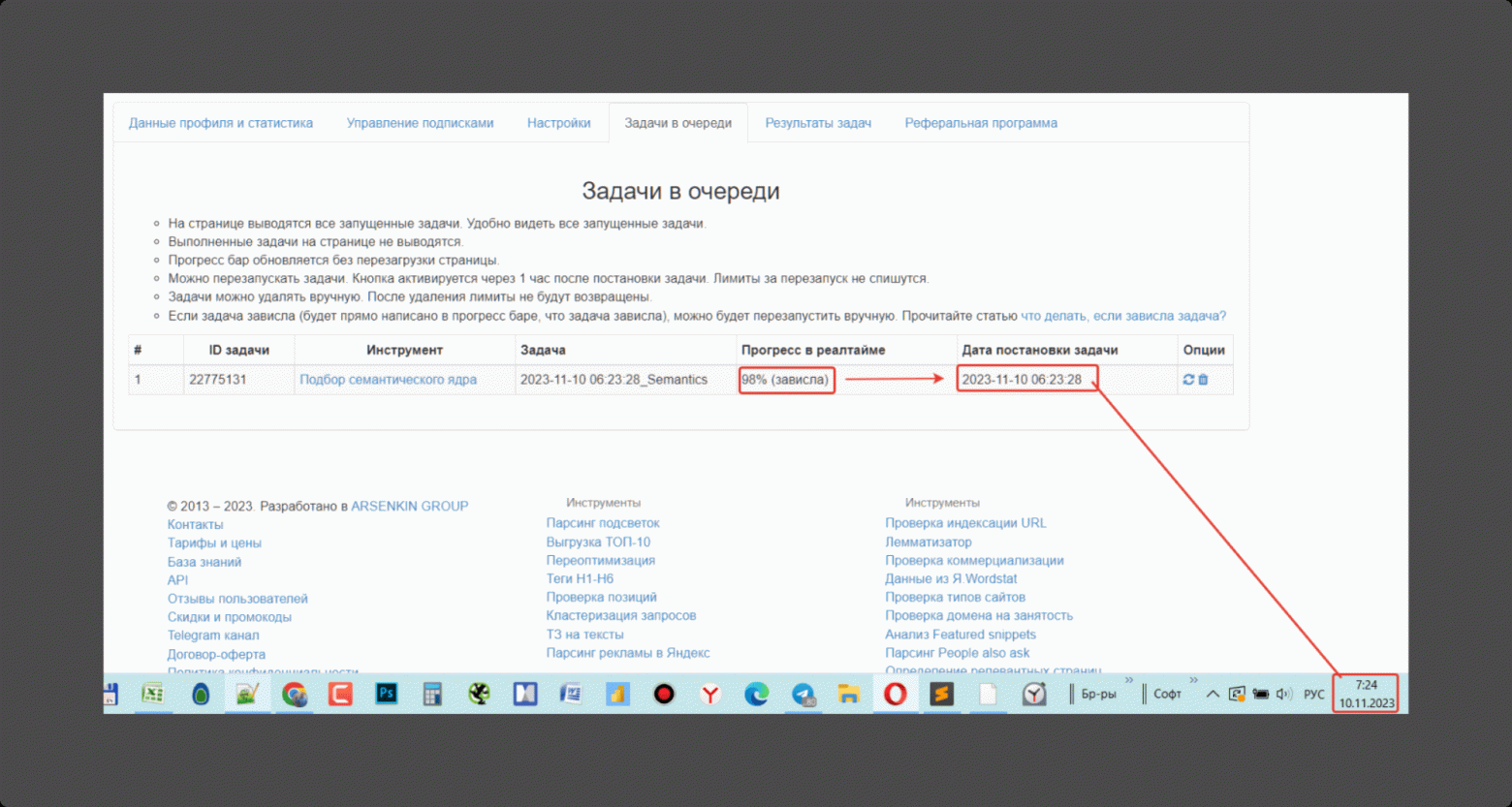Image resolution: width=1512 pixels, height=807 pixels.
Task: Expand the Бр-ры toolbar chevron
Action: [1129, 680]
